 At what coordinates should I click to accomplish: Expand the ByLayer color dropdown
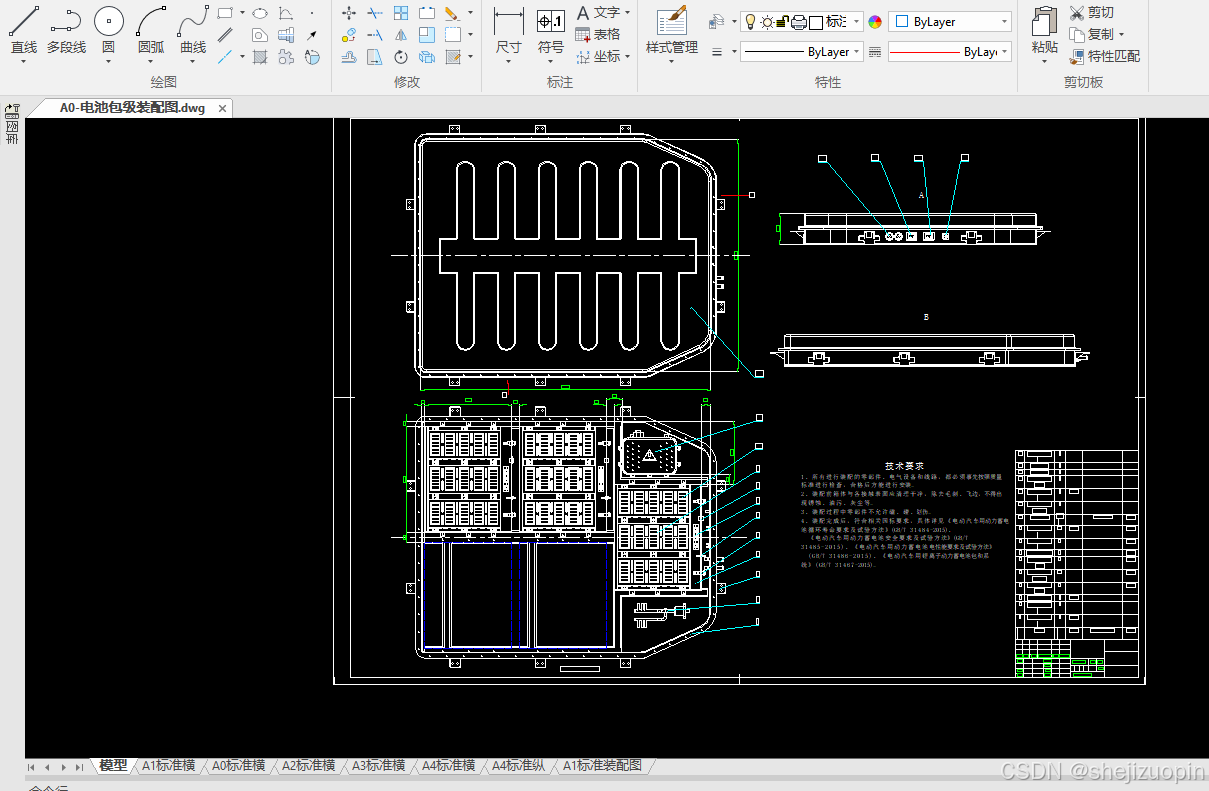coord(950,21)
